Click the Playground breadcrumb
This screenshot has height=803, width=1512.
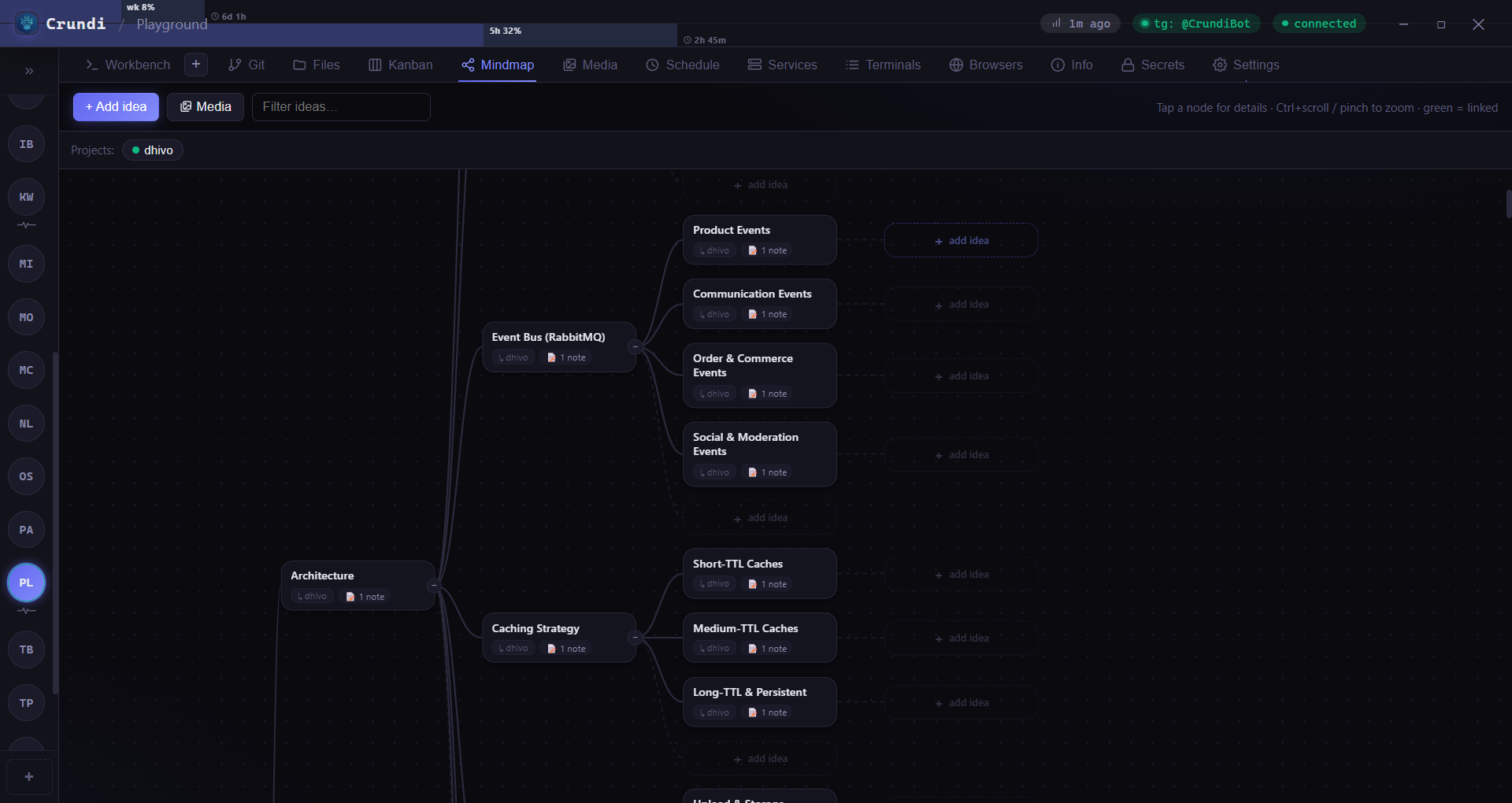[172, 24]
